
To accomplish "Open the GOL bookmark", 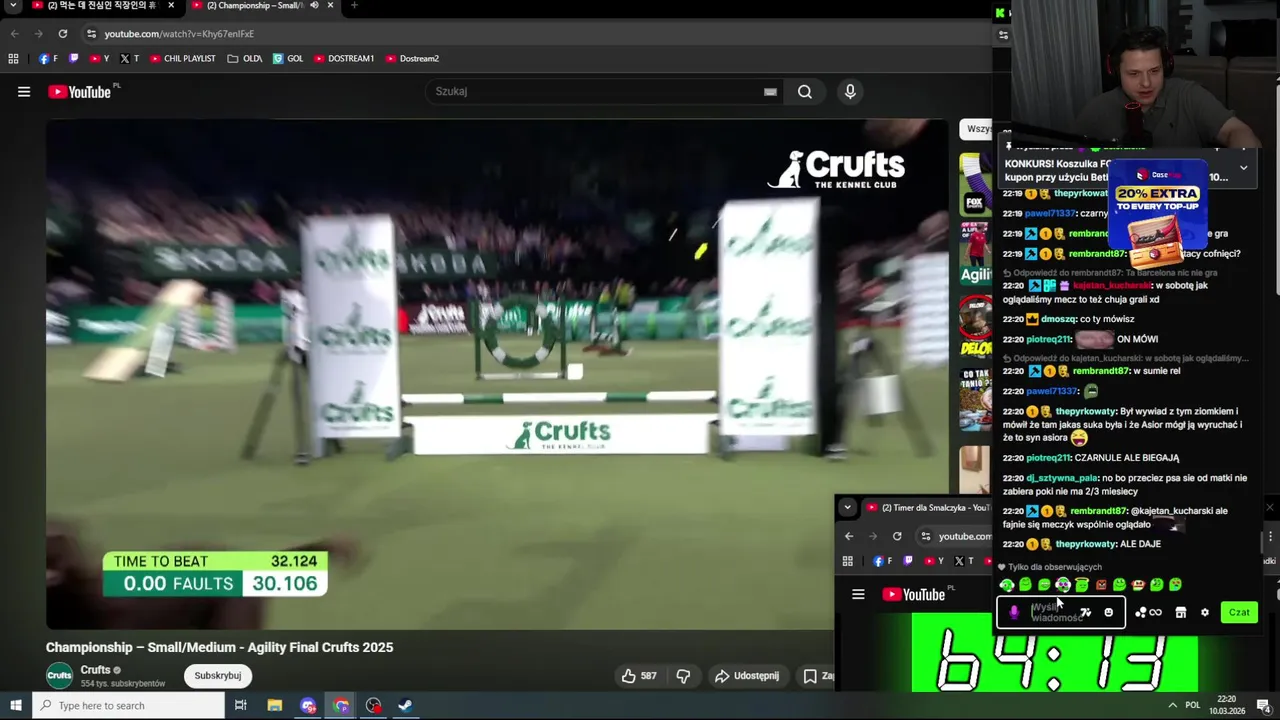I will (288, 59).
